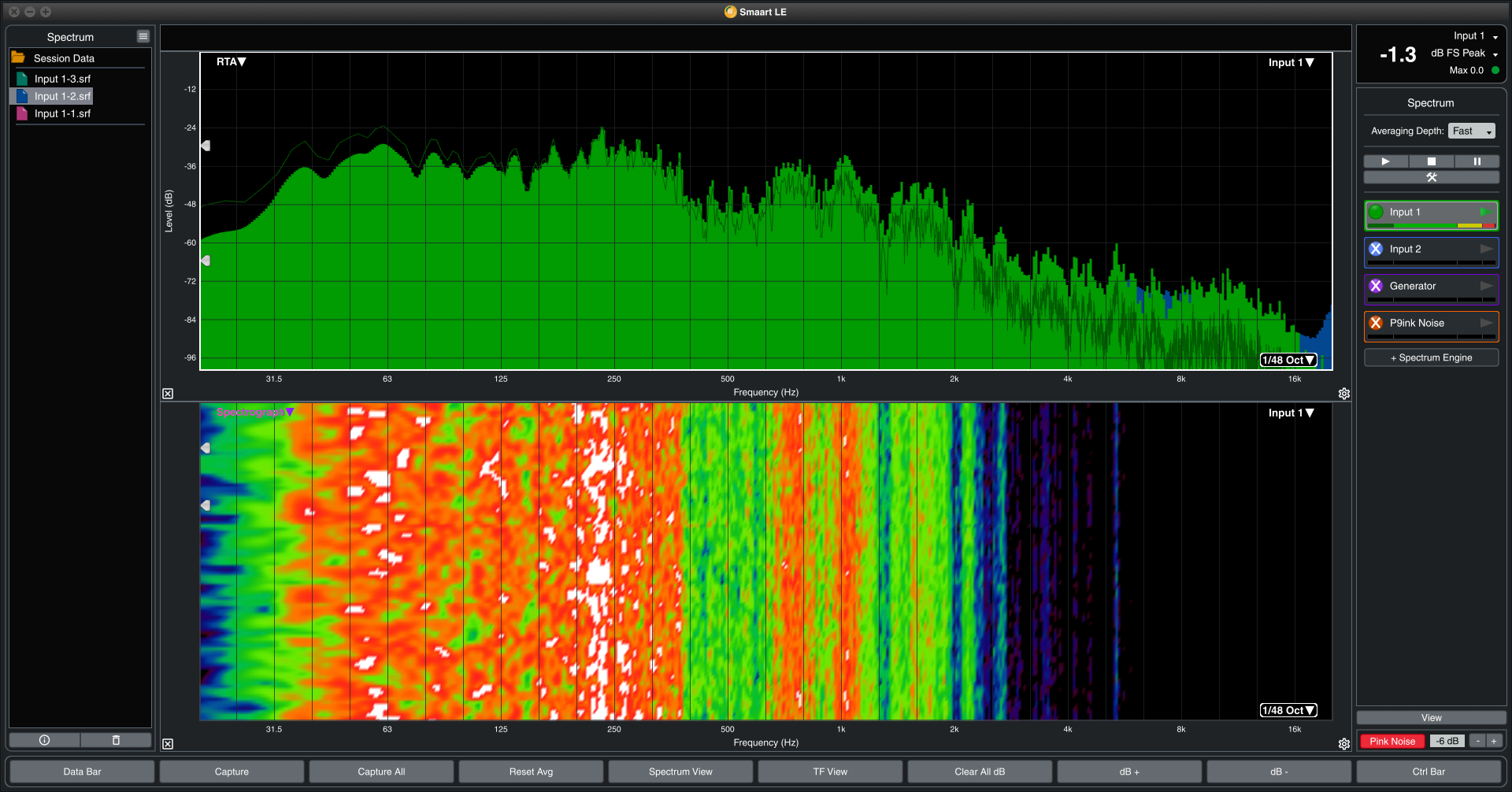Close the Spectrograph pane
Viewport: 1512px width, 792px height.
click(168, 744)
